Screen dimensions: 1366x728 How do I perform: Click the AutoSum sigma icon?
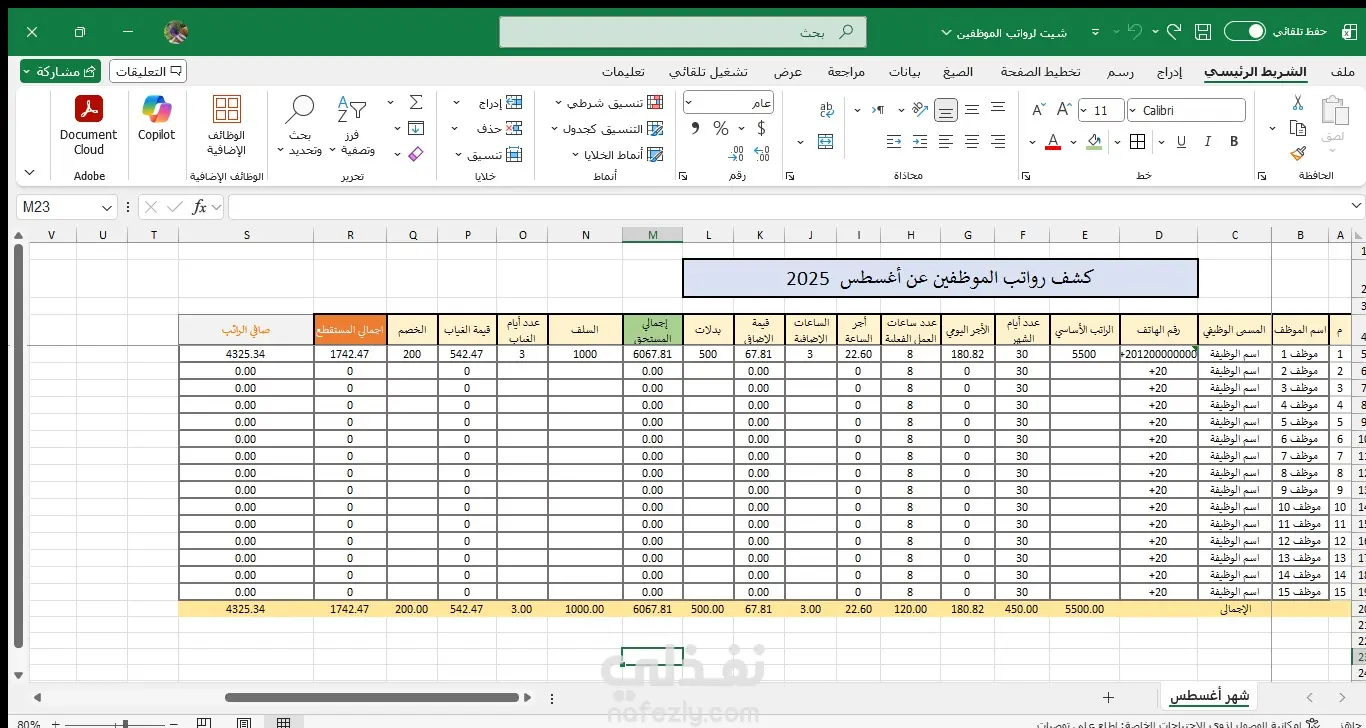(417, 102)
